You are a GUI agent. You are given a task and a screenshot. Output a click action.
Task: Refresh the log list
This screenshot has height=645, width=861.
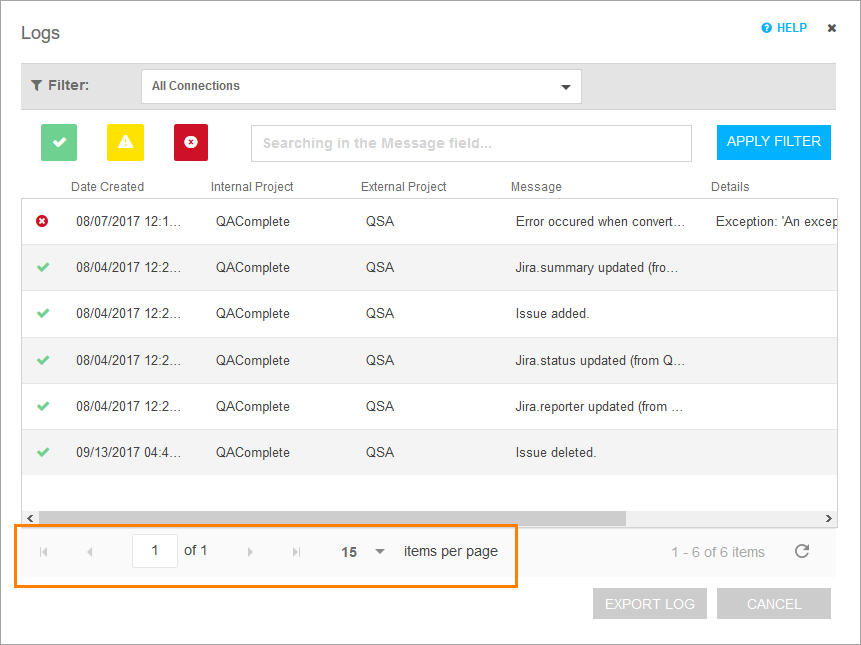pyautogui.click(x=802, y=551)
